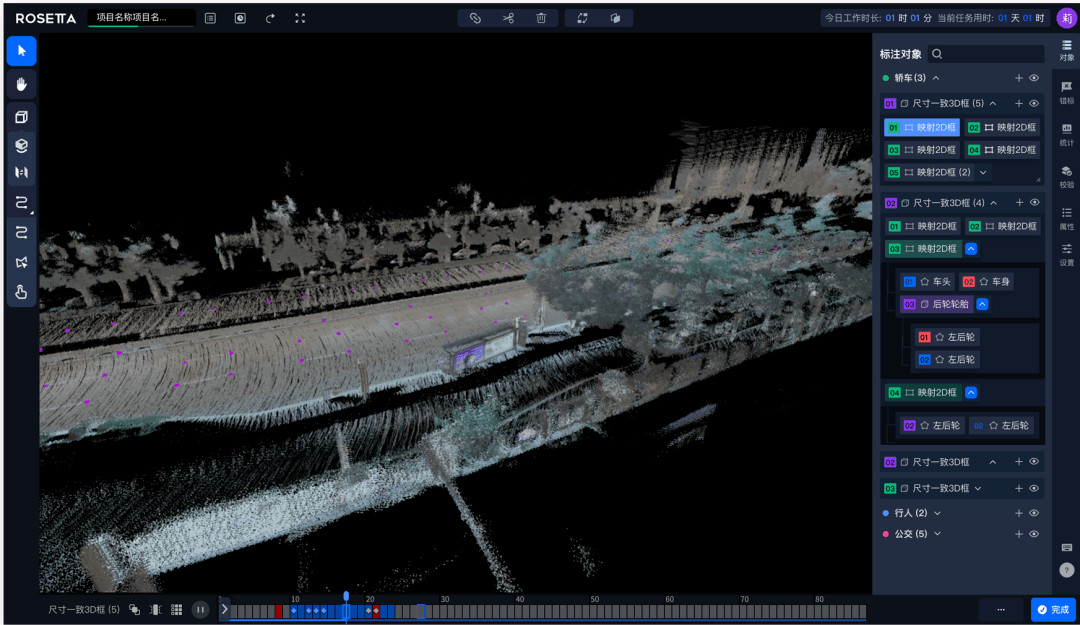Click the keyboard shortcuts icon
Viewport: 1080px width, 625px height.
(1067, 548)
